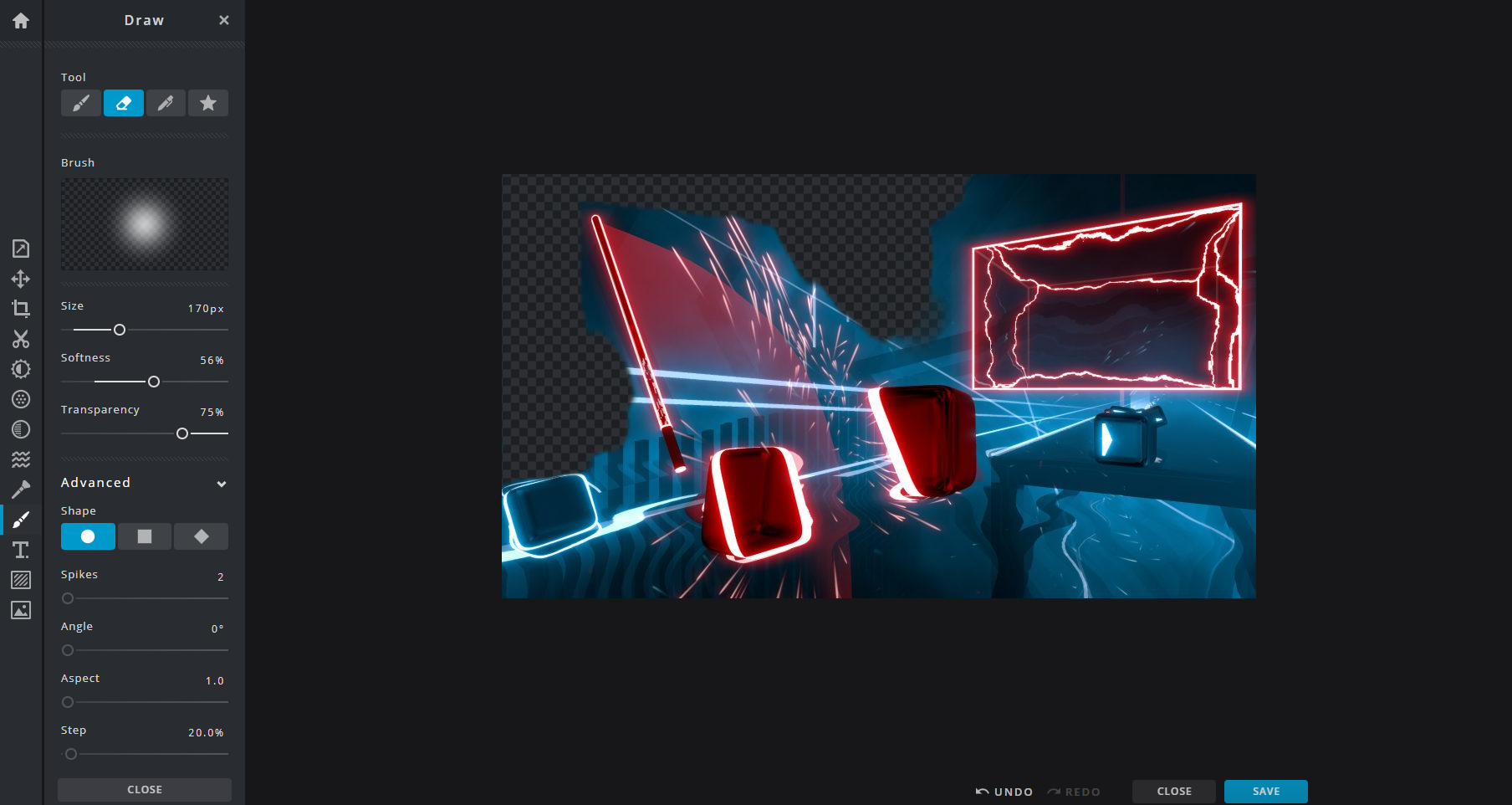This screenshot has height=805, width=1512.
Task: Open the Retouch tool in sidebar
Action: (x=21, y=490)
